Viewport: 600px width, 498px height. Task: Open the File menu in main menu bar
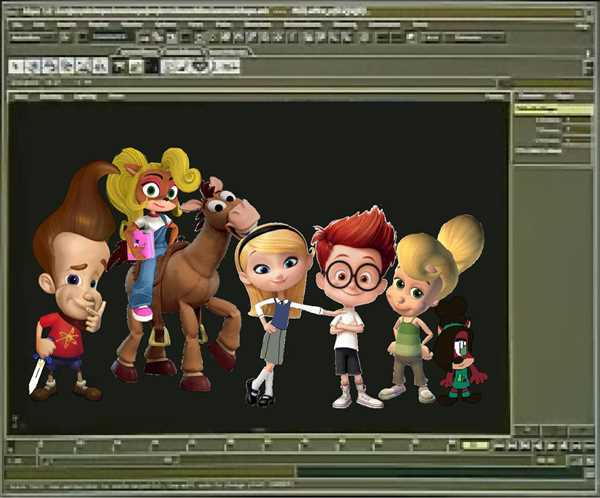click(16, 25)
